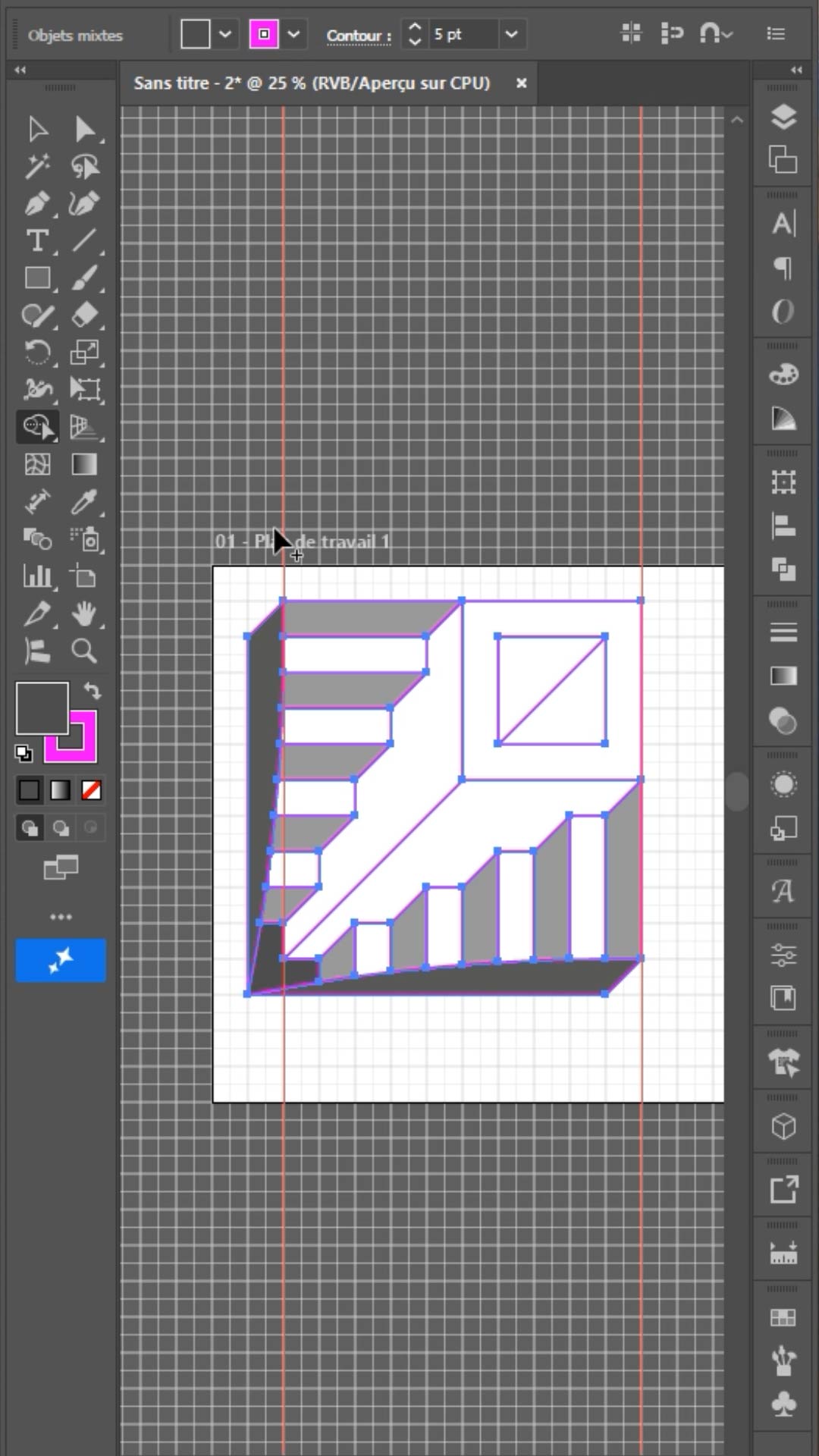The image size is (819, 1456).
Task: Open the Pathfinder panel
Action: coord(783,569)
